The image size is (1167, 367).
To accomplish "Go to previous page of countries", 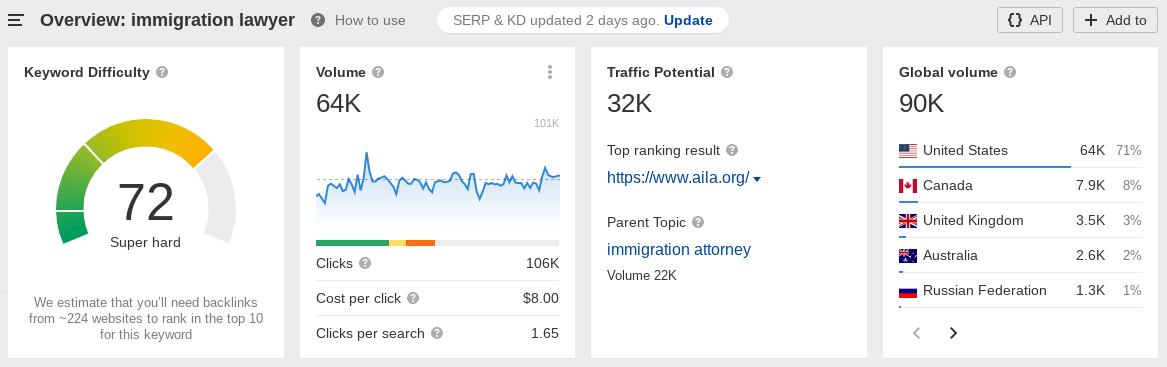I will [917, 333].
